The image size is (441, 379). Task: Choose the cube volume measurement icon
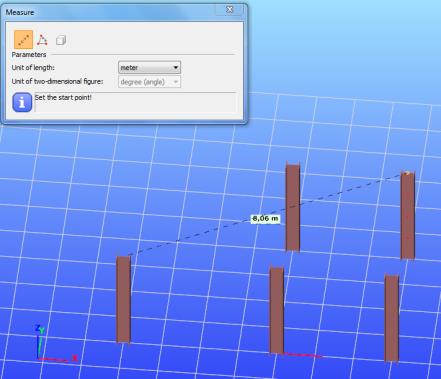(x=61, y=40)
